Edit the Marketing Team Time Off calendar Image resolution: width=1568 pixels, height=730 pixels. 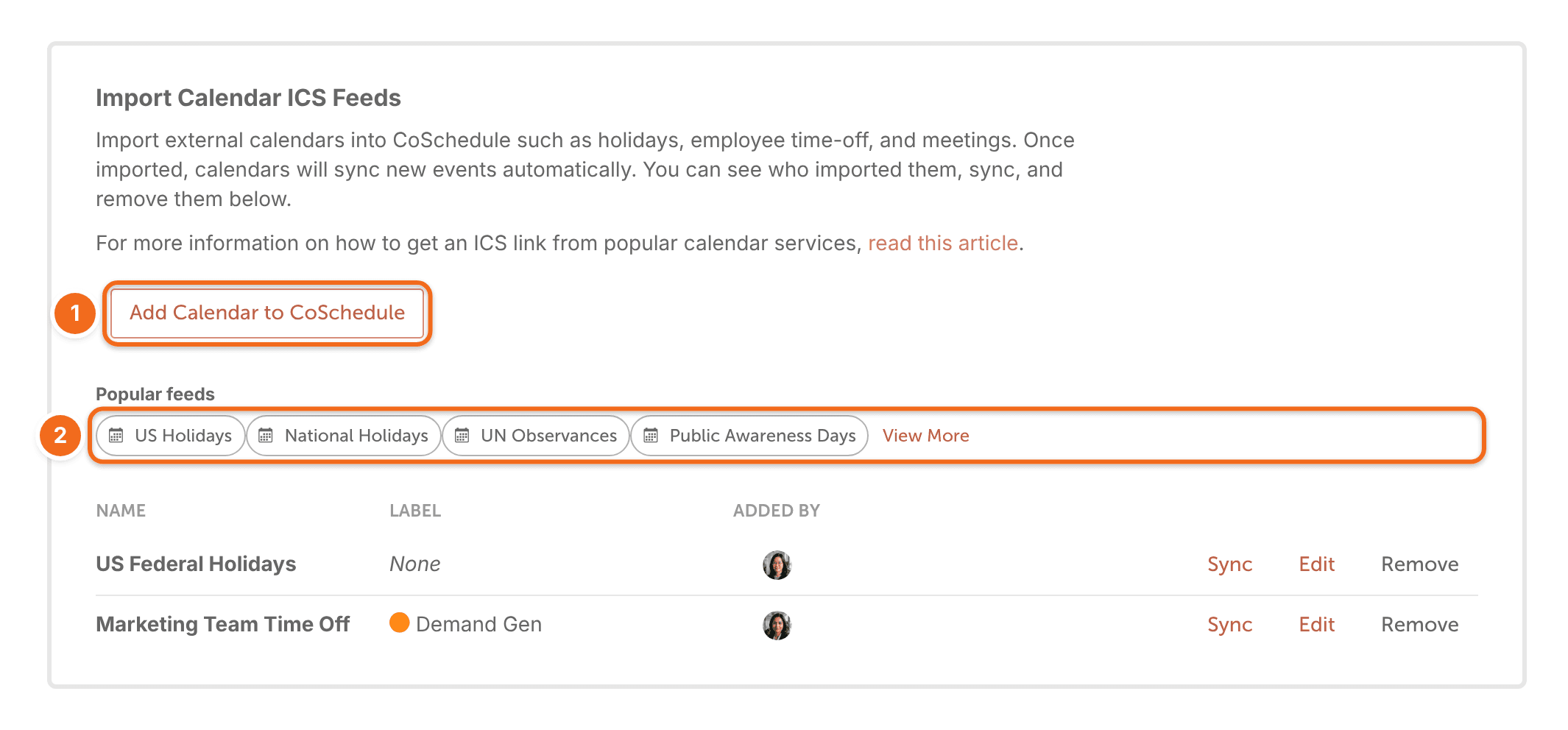1316,625
